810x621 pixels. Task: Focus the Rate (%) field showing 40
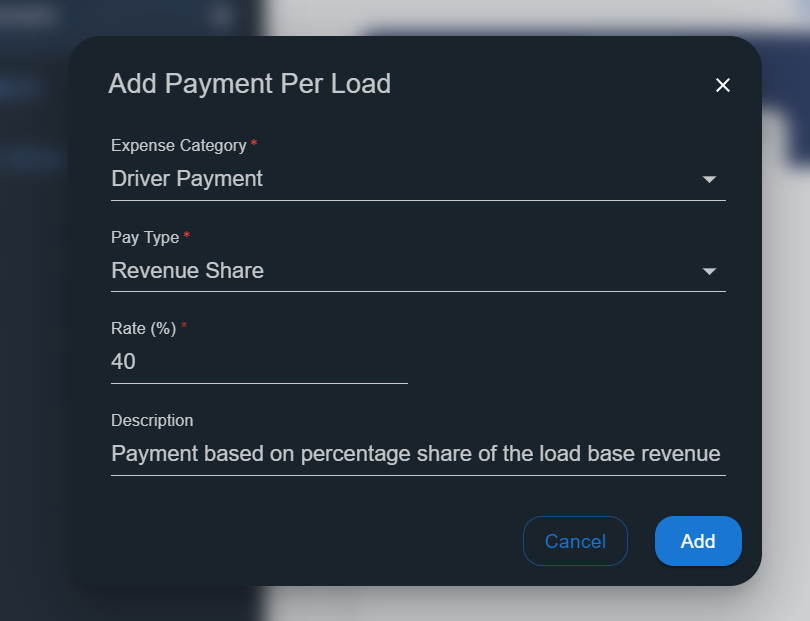[259, 362]
